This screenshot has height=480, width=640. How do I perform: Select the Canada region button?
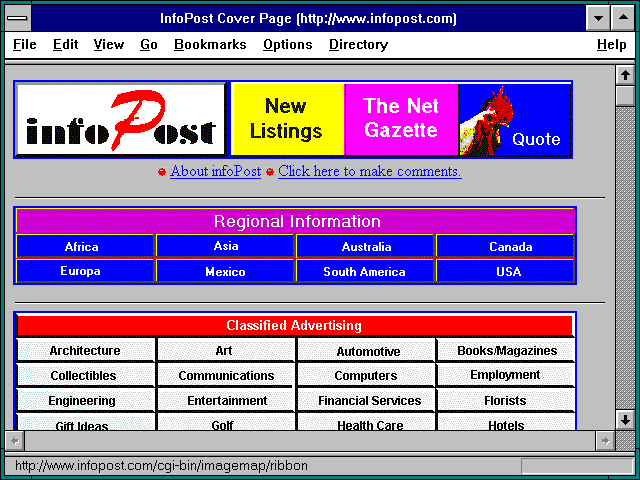point(505,247)
